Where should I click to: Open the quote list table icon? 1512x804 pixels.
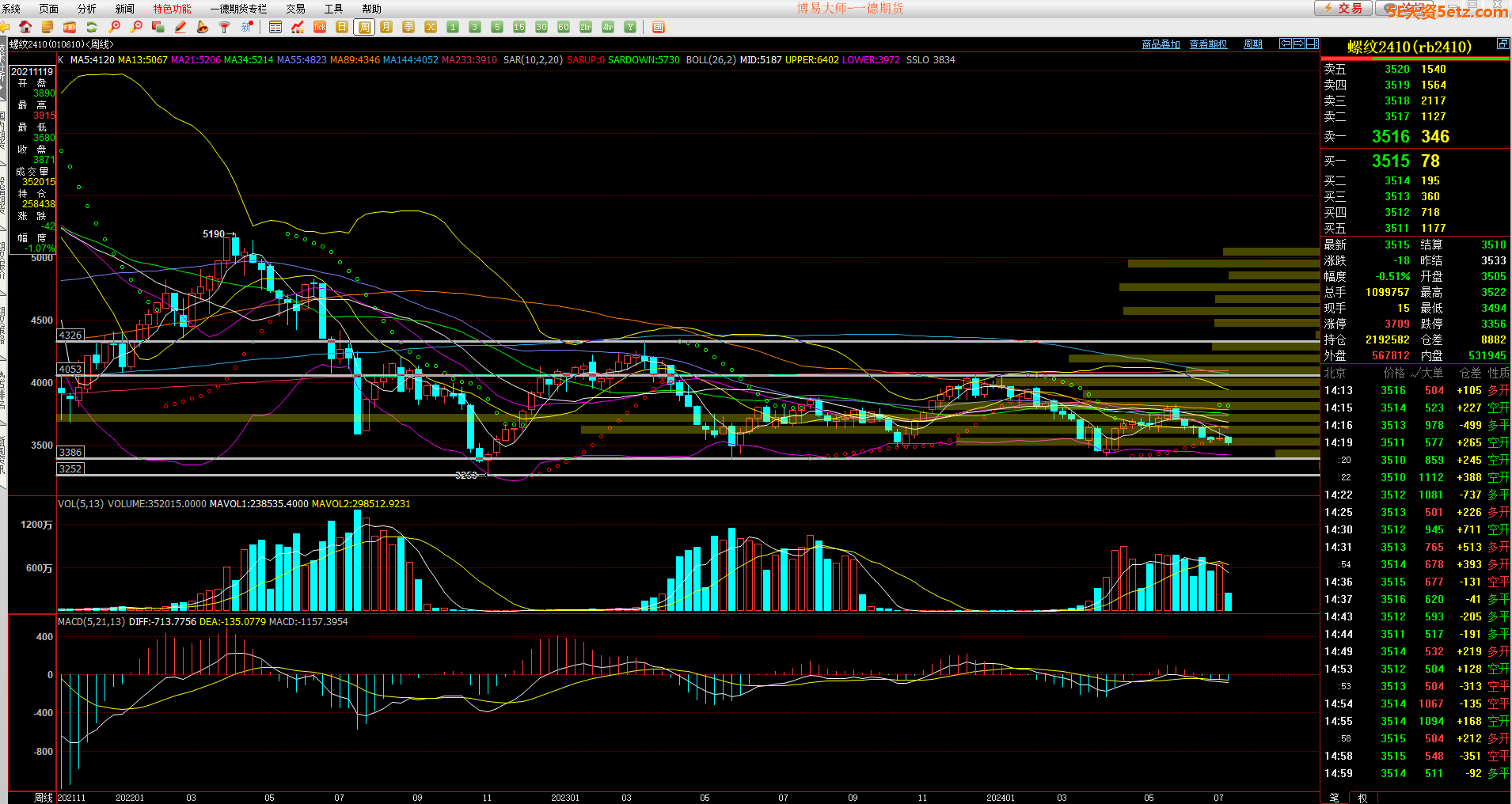[275, 27]
